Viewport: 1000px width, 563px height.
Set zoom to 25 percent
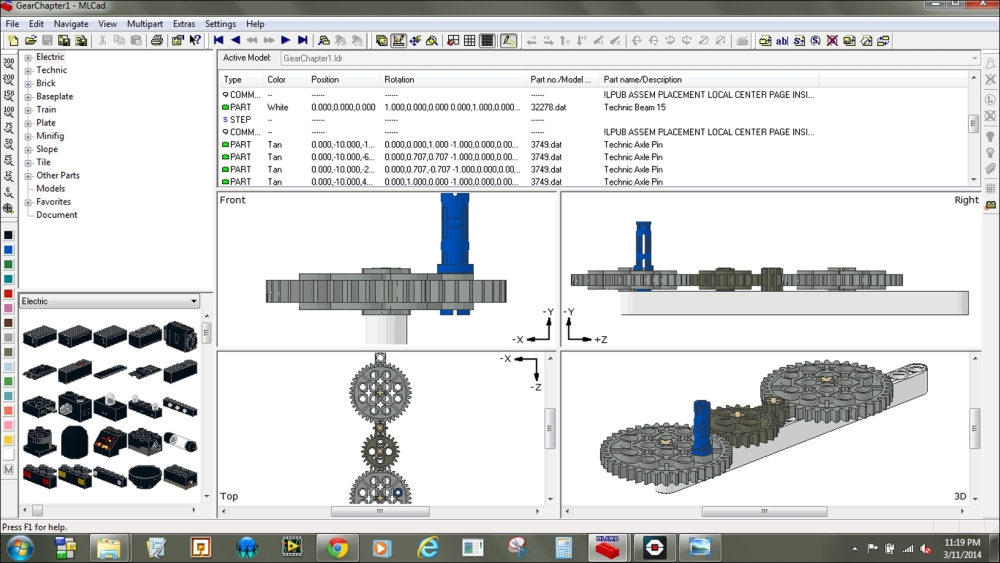[8, 160]
